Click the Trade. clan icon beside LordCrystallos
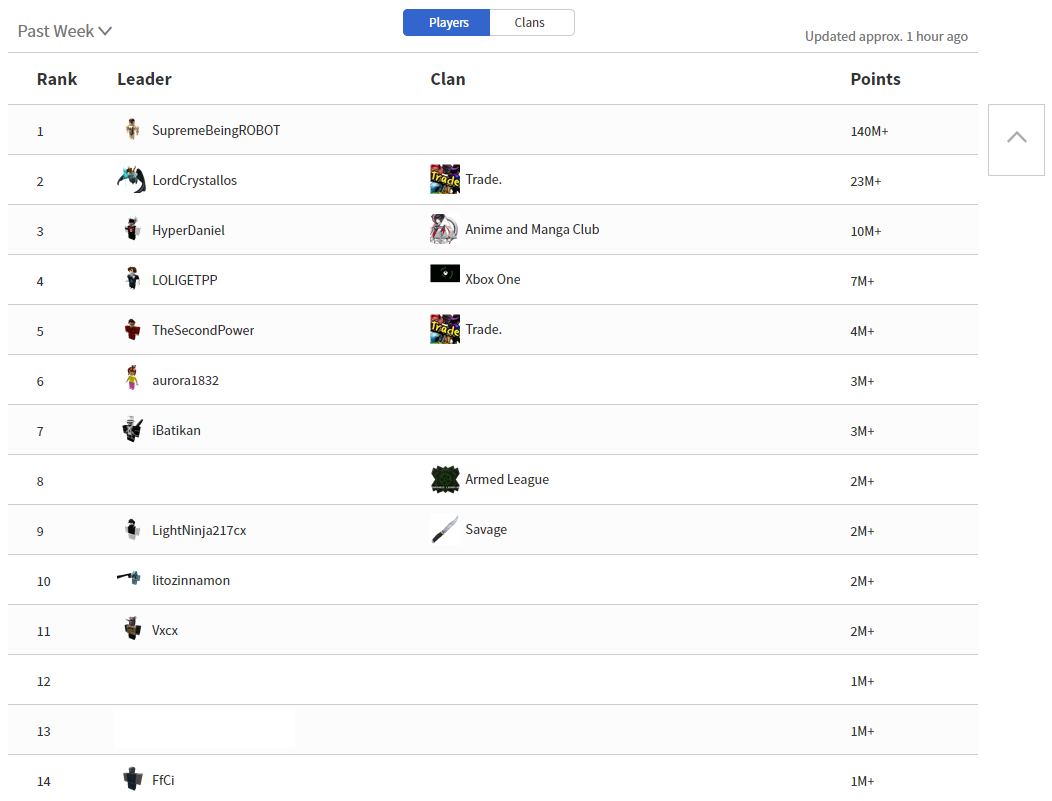1052x801 pixels. click(x=444, y=180)
